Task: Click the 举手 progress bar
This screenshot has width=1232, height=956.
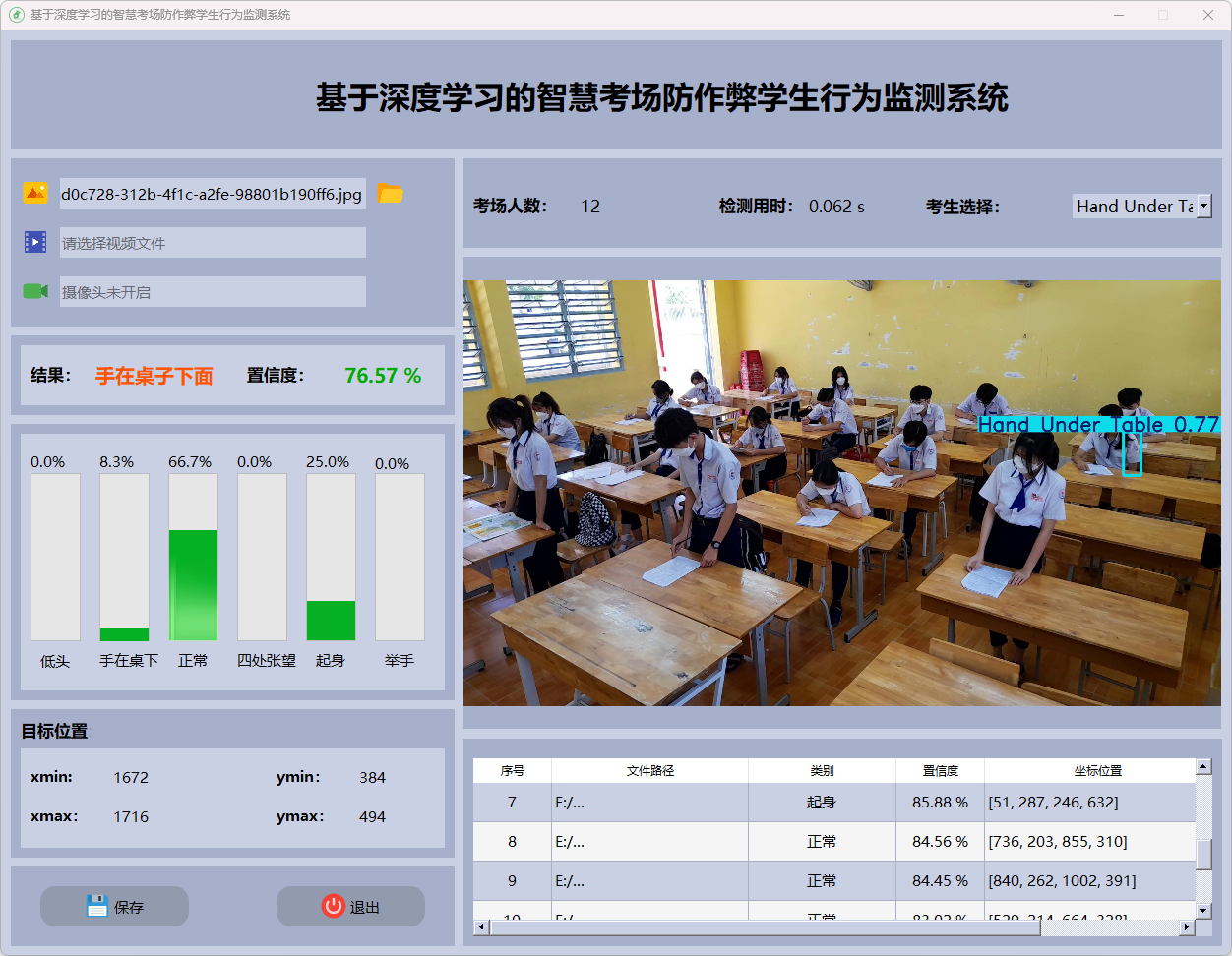Action: tap(400, 558)
